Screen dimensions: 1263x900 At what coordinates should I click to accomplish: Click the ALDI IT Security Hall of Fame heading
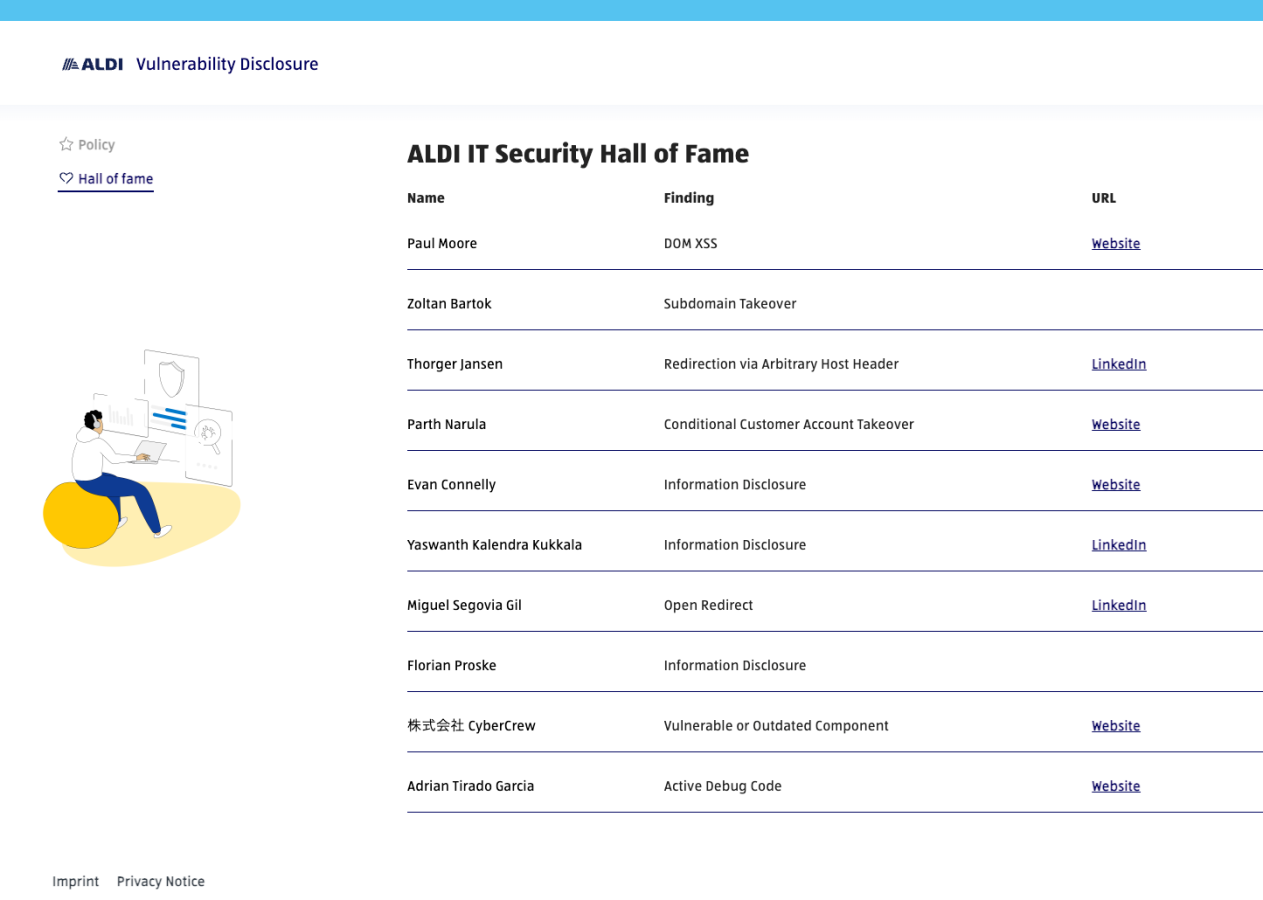point(577,154)
